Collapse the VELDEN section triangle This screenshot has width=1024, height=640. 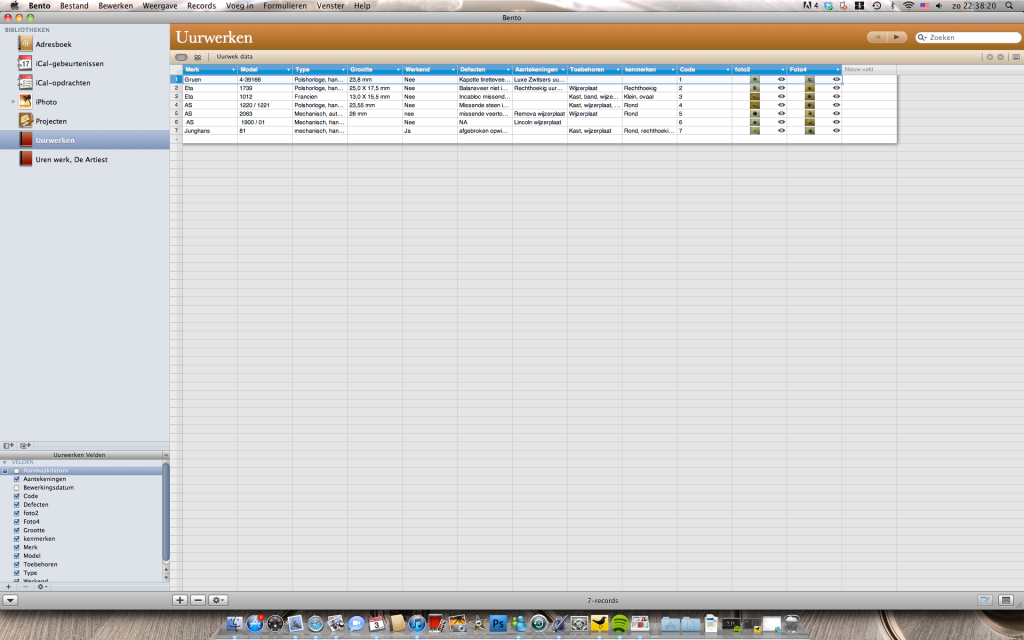click(x=5, y=462)
